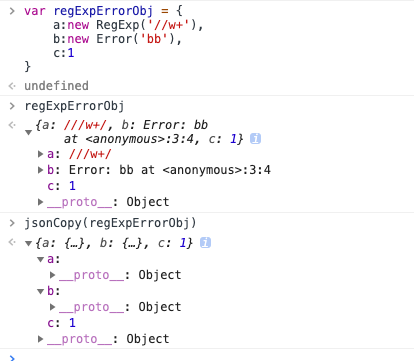Collapse the jsonCopy result object
This screenshot has width=414, height=361.
pos(29,243)
